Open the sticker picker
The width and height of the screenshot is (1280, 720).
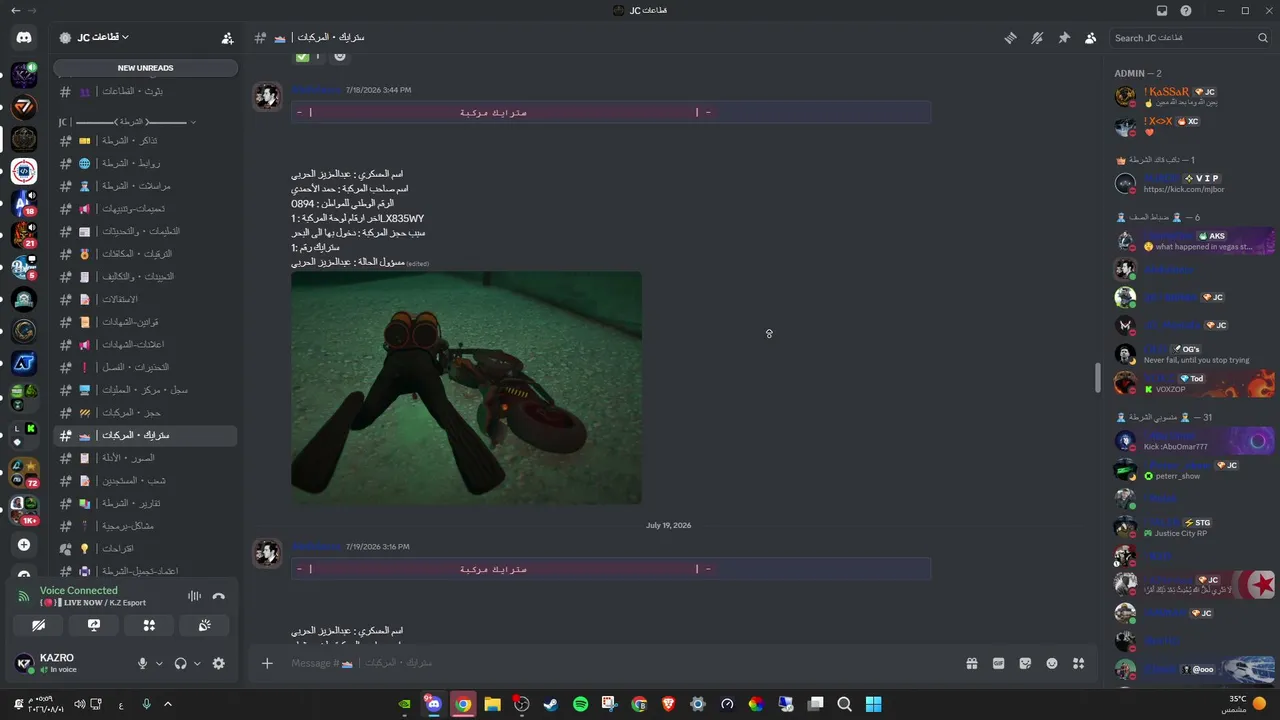click(1025, 663)
